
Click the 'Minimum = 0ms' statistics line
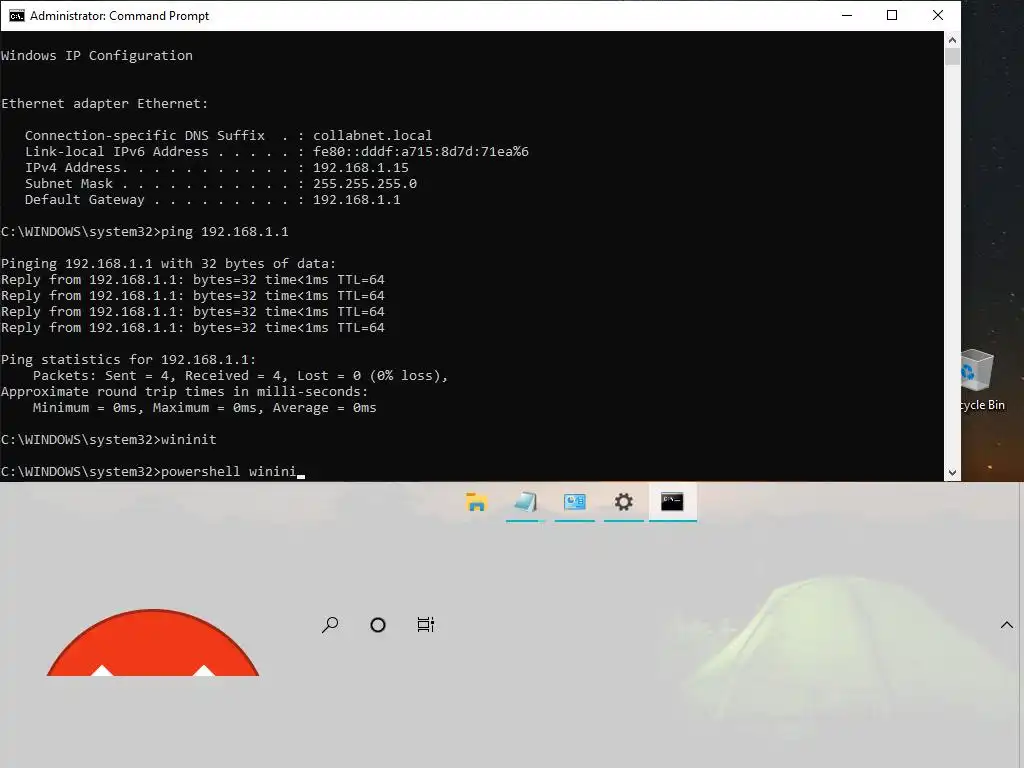204,408
